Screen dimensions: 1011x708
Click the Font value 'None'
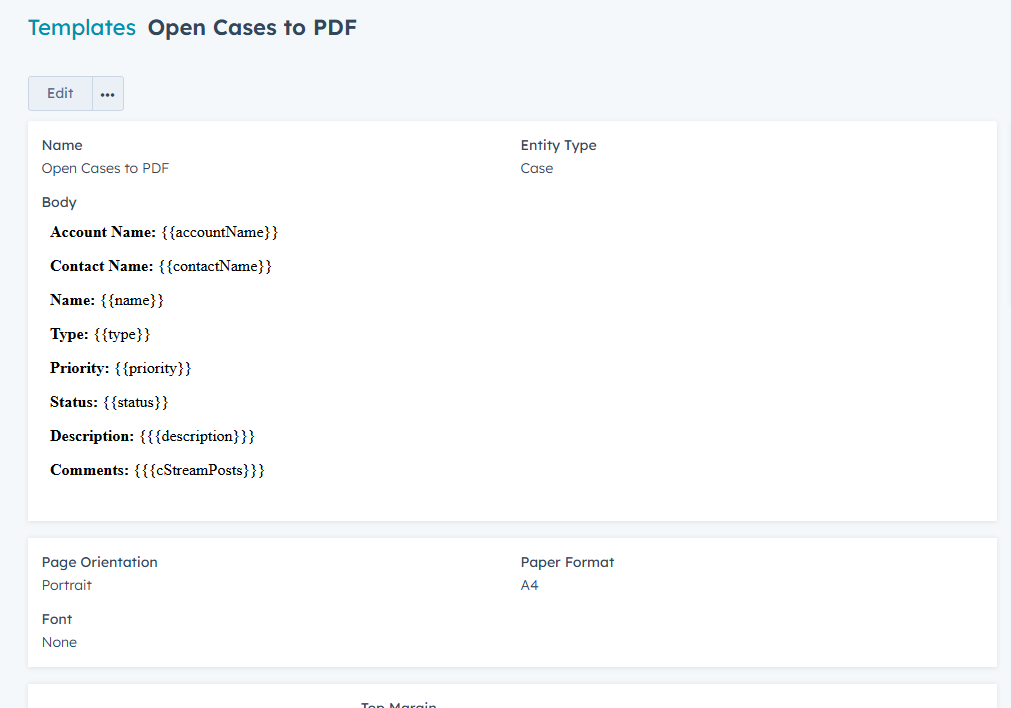coord(59,642)
